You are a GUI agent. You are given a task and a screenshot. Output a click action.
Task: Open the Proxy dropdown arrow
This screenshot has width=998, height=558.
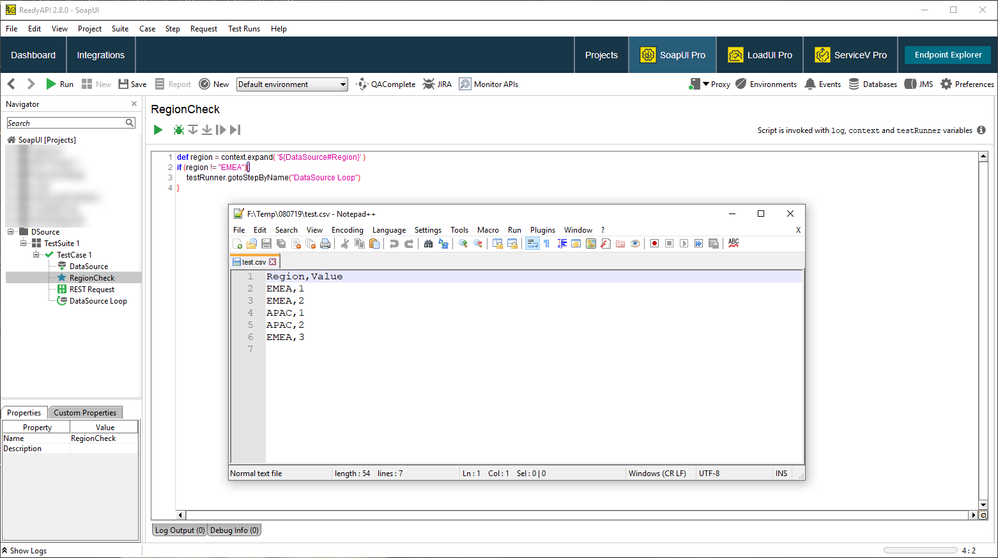pyautogui.click(x=706, y=85)
